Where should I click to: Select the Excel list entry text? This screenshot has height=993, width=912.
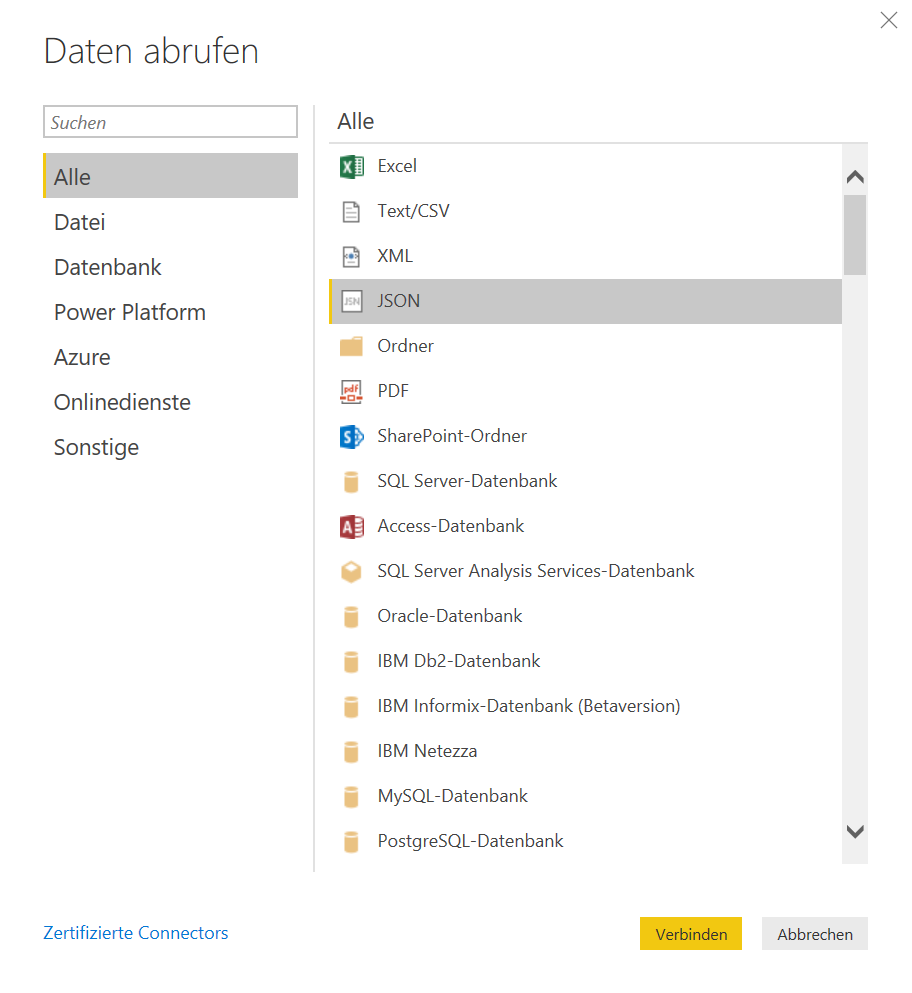pos(397,166)
